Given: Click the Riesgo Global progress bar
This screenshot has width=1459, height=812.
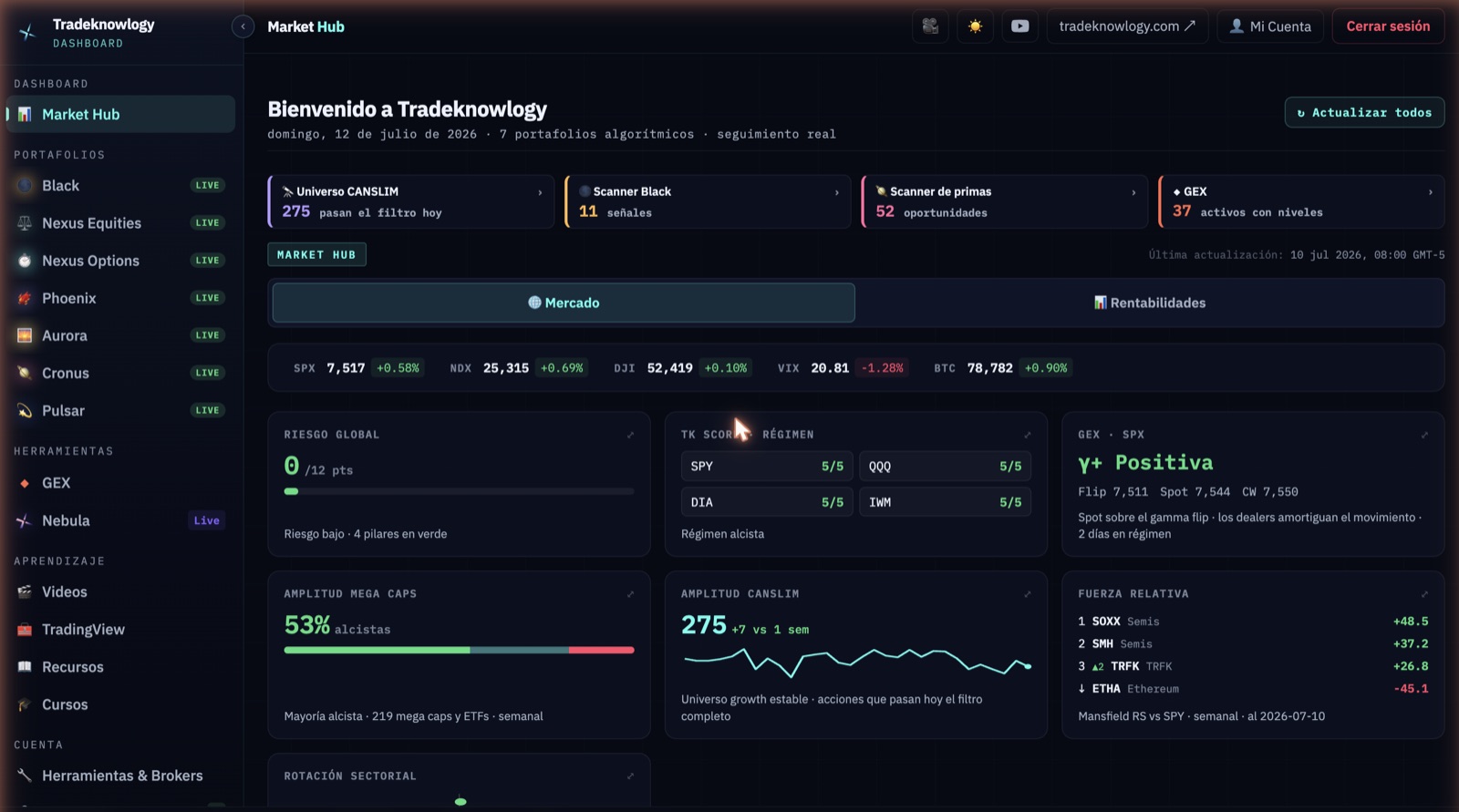Looking at the screenshot, I should coord(459,491).
